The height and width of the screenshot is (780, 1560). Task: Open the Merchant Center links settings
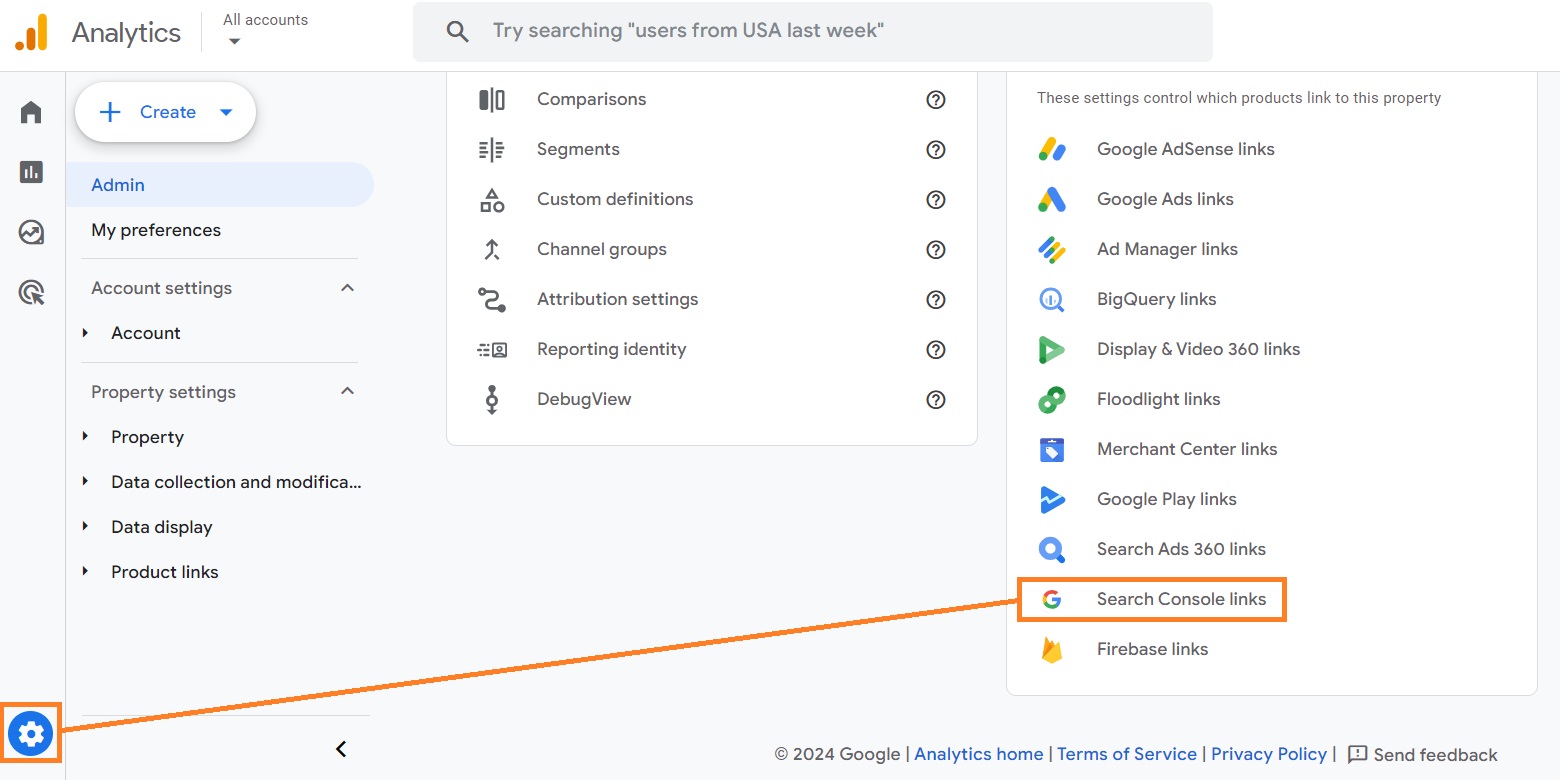pyautogui.click(x=1187, y=449)
